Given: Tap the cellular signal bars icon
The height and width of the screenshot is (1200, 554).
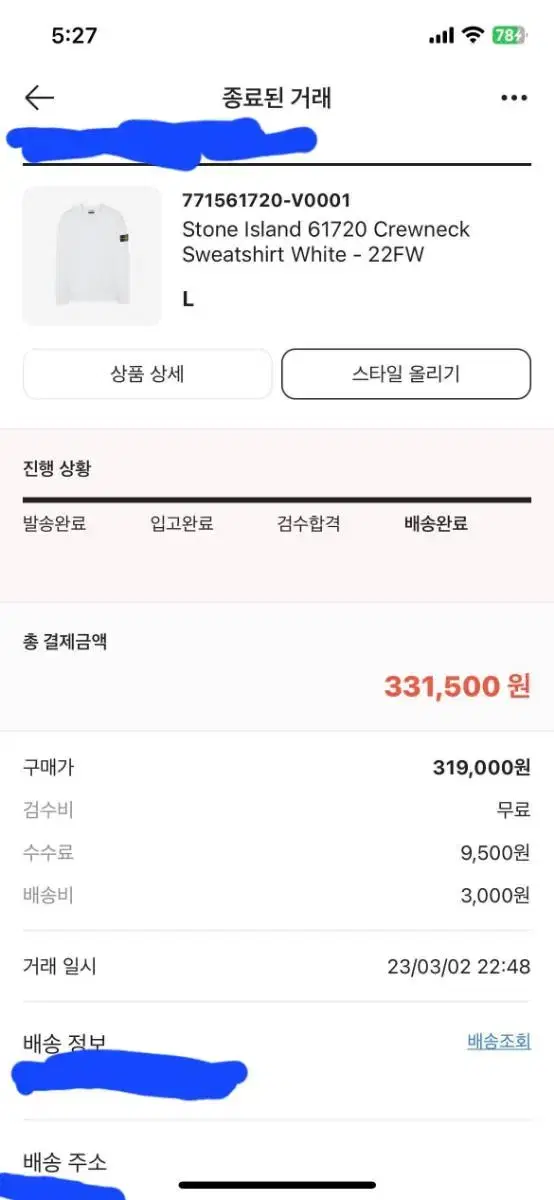Looking at the screenshot, I should click(x=441, y=36).
